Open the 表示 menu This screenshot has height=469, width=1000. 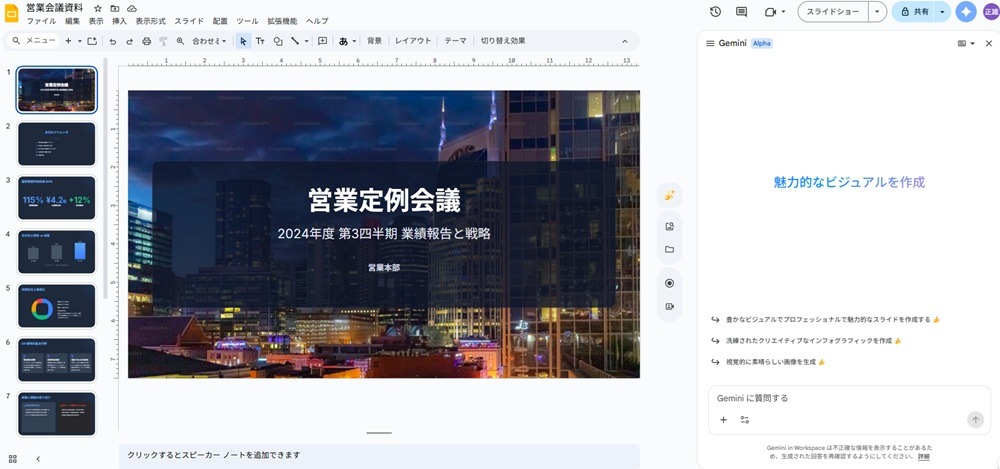pyautogui.click(x=96, y=21)
